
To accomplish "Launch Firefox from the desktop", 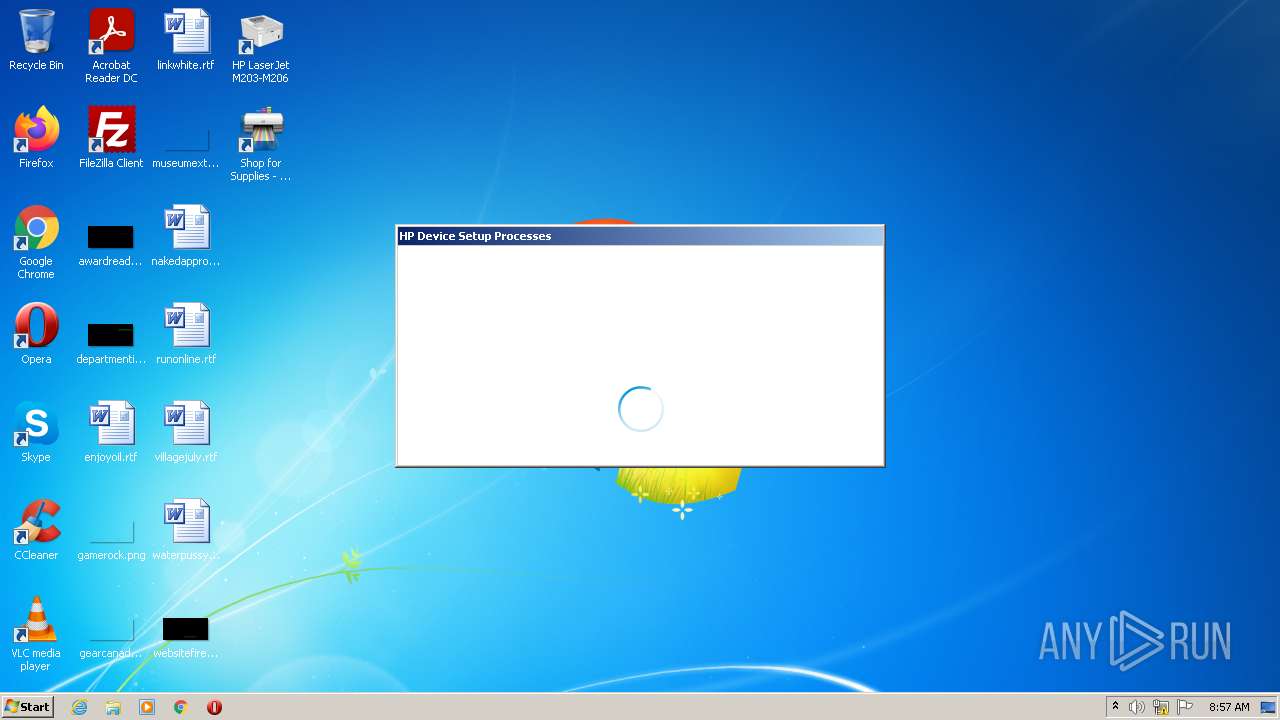I will (36, 138).
